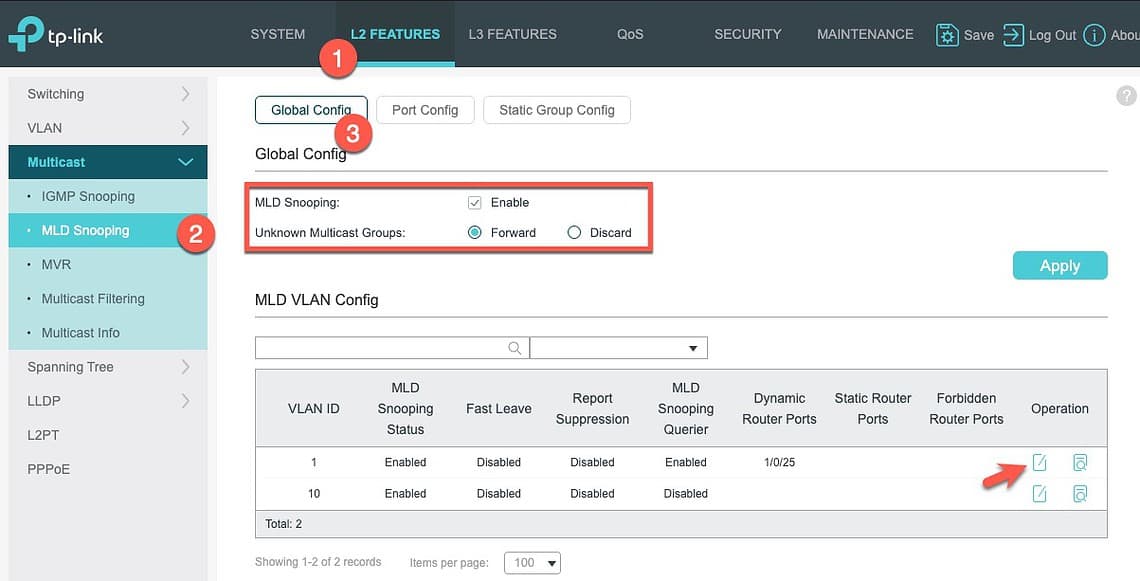The image size is (1140, 581).
Task: Open detail view for VLAN 10
Action: tap(1081, 493)
